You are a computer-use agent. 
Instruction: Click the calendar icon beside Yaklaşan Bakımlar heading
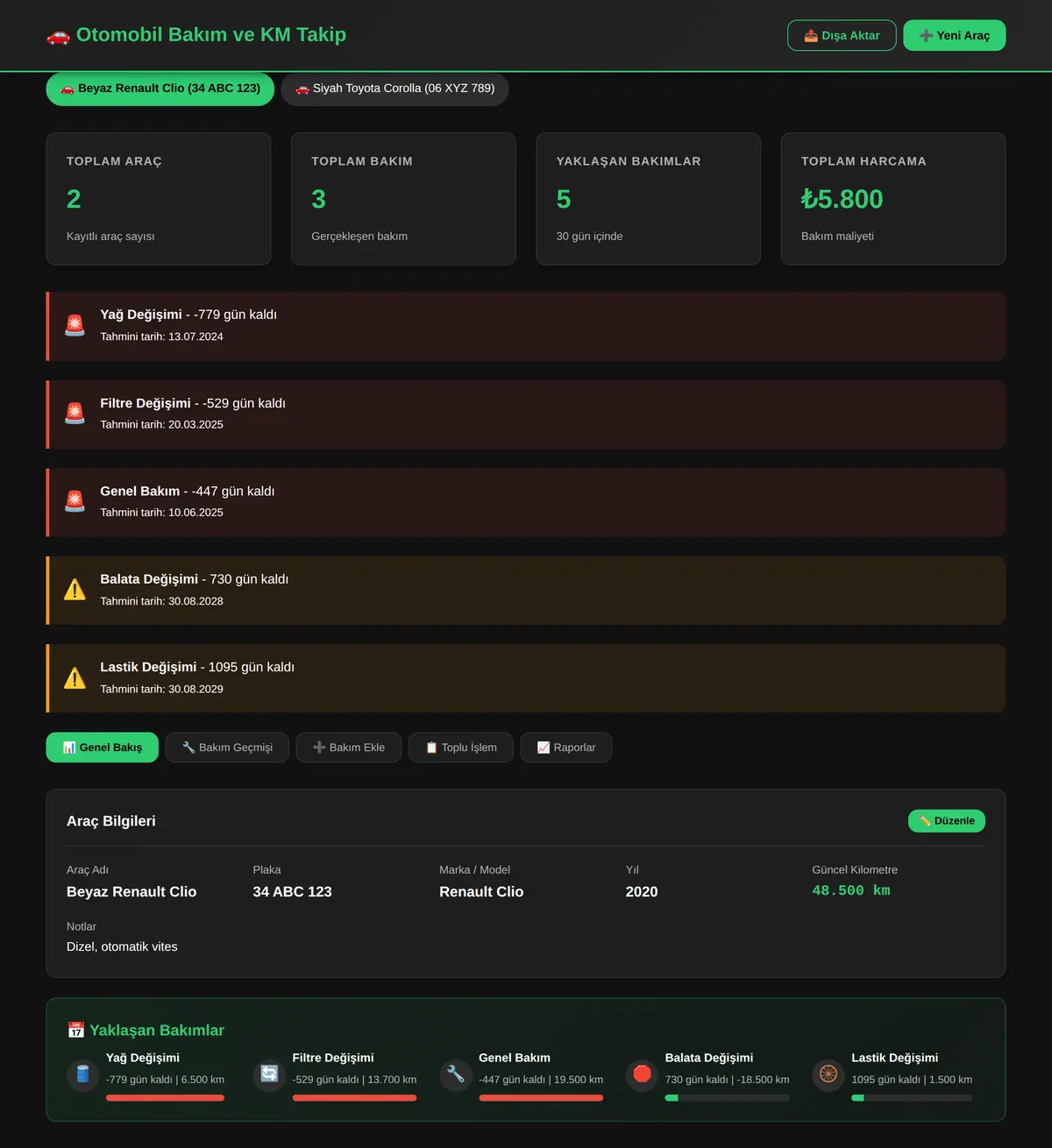pos(76,1031)
